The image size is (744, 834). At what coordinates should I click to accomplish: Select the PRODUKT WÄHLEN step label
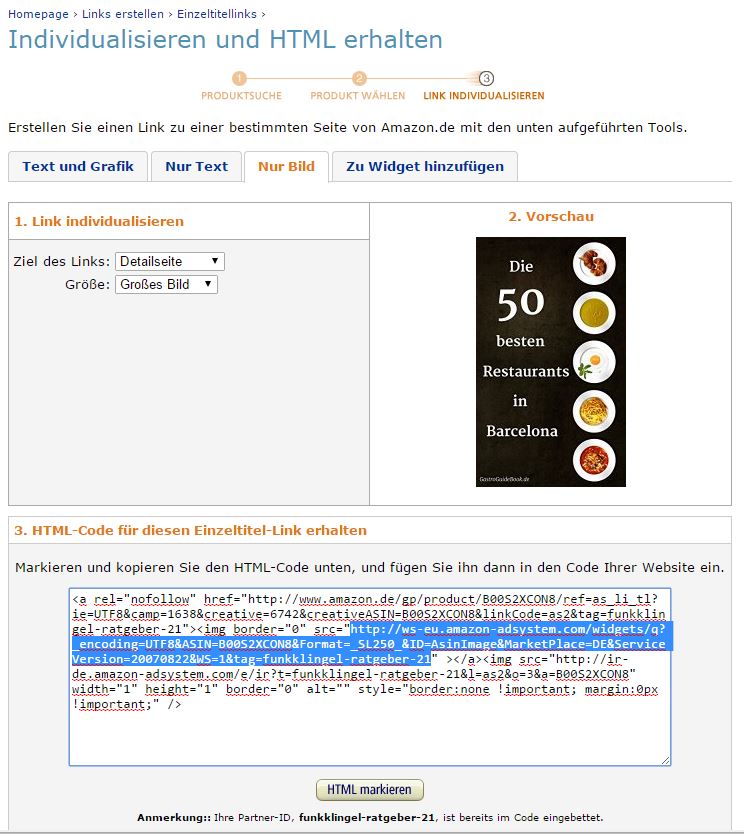pos(358,96)
